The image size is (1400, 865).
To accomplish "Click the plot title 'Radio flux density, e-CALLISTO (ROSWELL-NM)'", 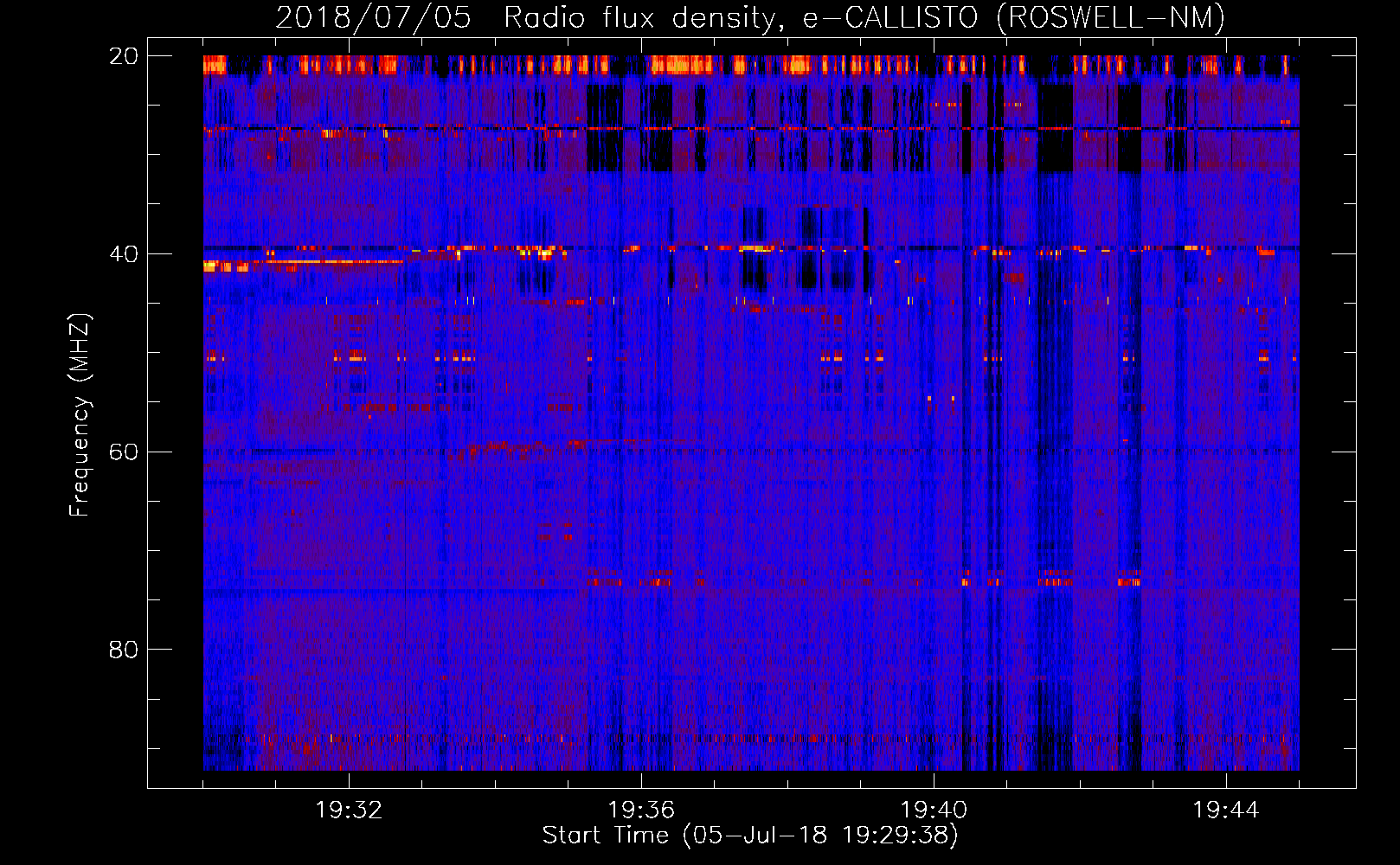I will tap(864, 18).
